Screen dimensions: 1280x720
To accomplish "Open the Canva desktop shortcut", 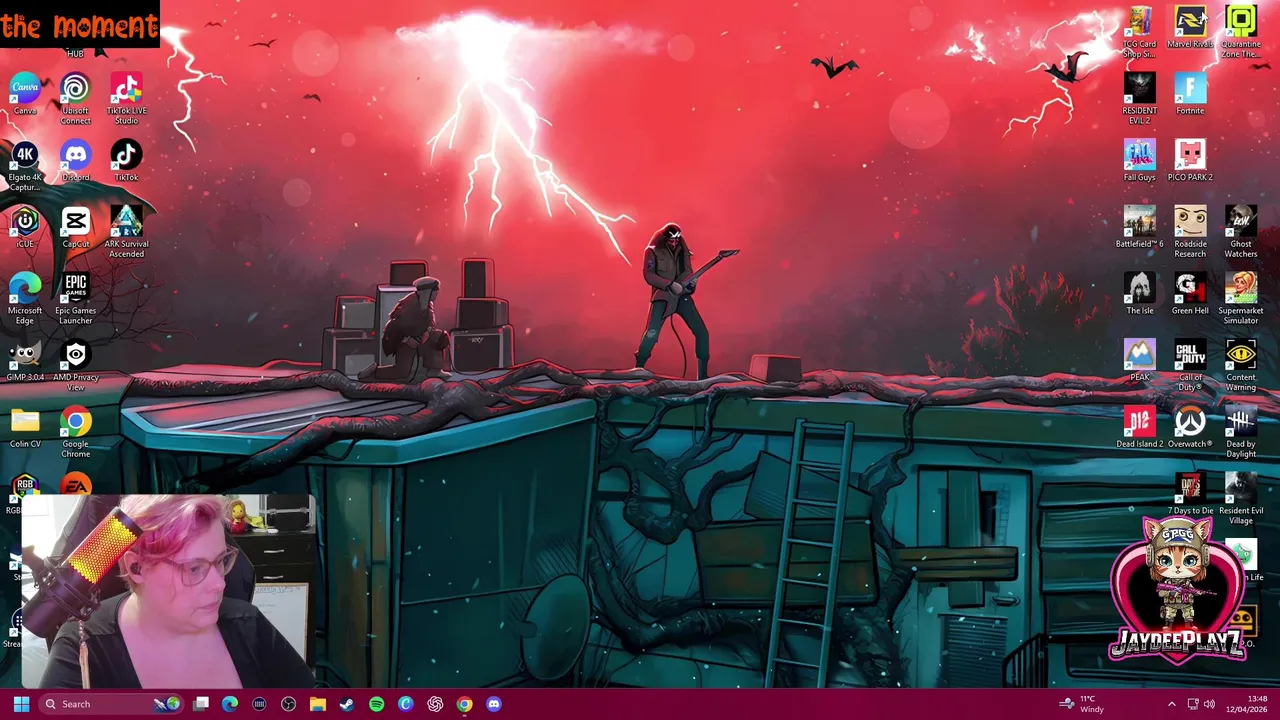I will pos(25,94).
